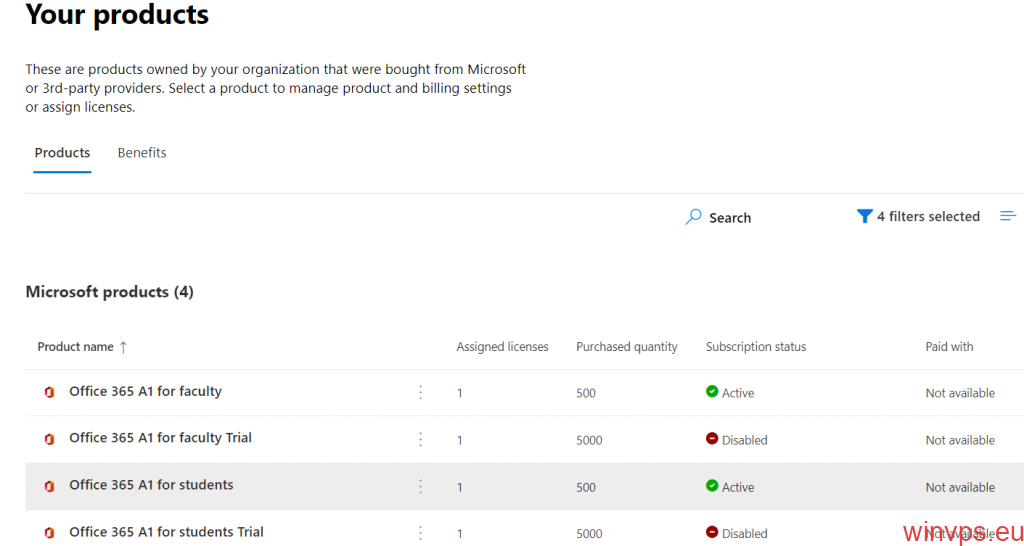Click the Office icon beside A1 for students Trial
Viewport: 1024px width, 546px height.
click(49, 533)
